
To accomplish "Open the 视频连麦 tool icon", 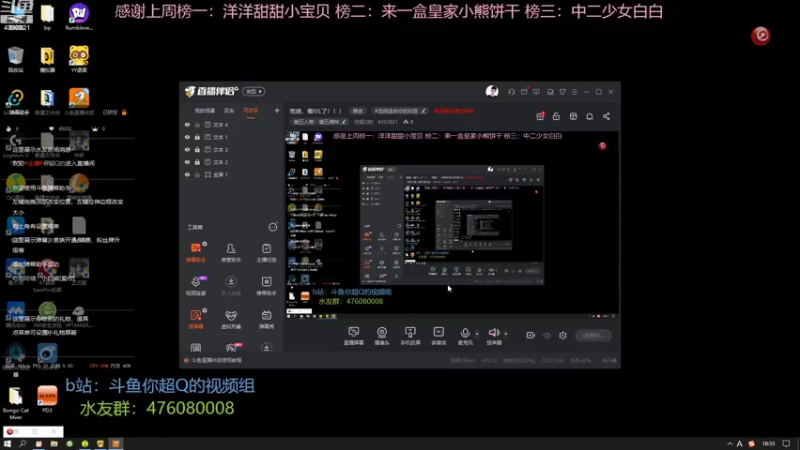I will pyautogui.click(x=195, y=285).
